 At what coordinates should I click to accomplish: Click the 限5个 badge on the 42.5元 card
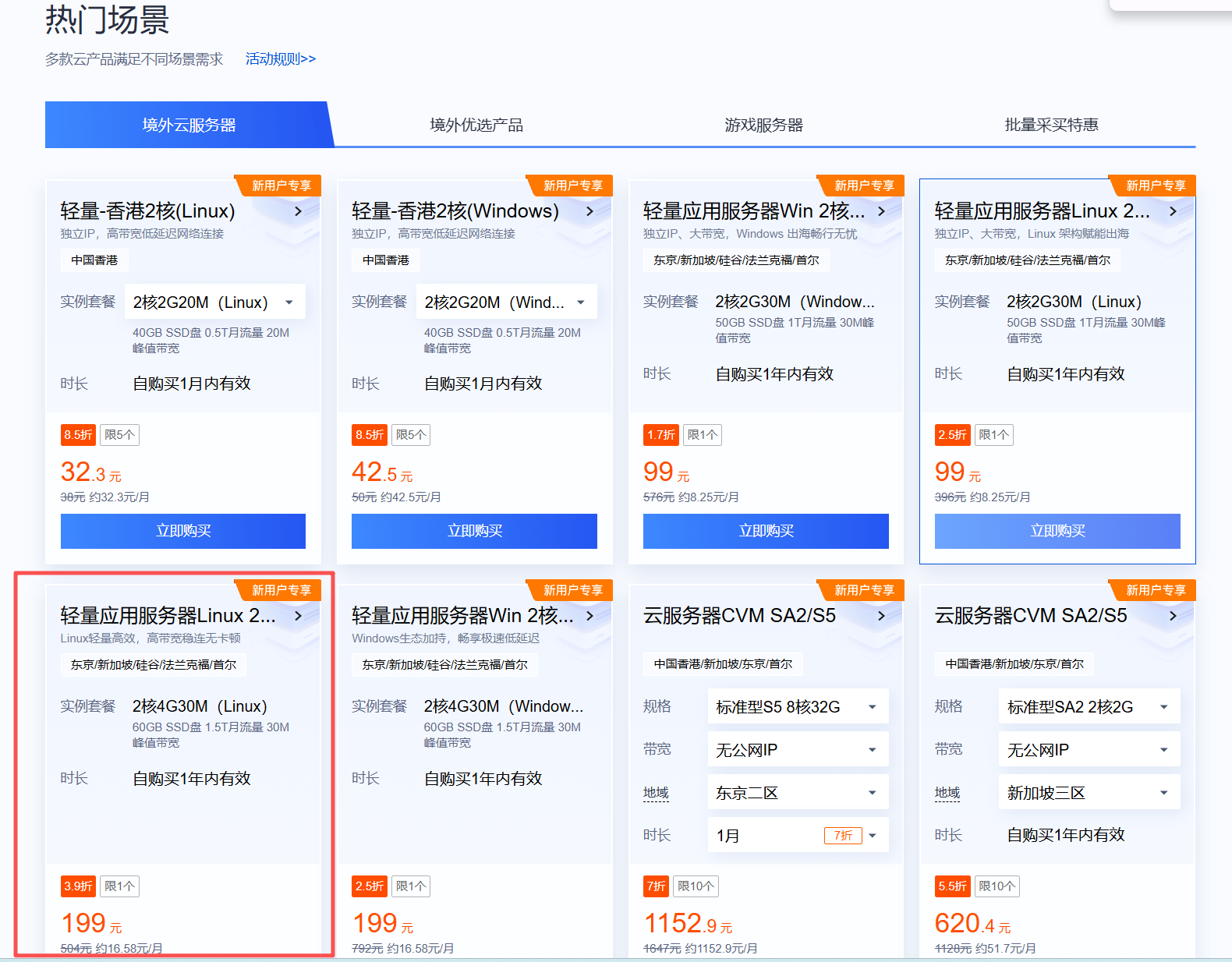(411, 435)
